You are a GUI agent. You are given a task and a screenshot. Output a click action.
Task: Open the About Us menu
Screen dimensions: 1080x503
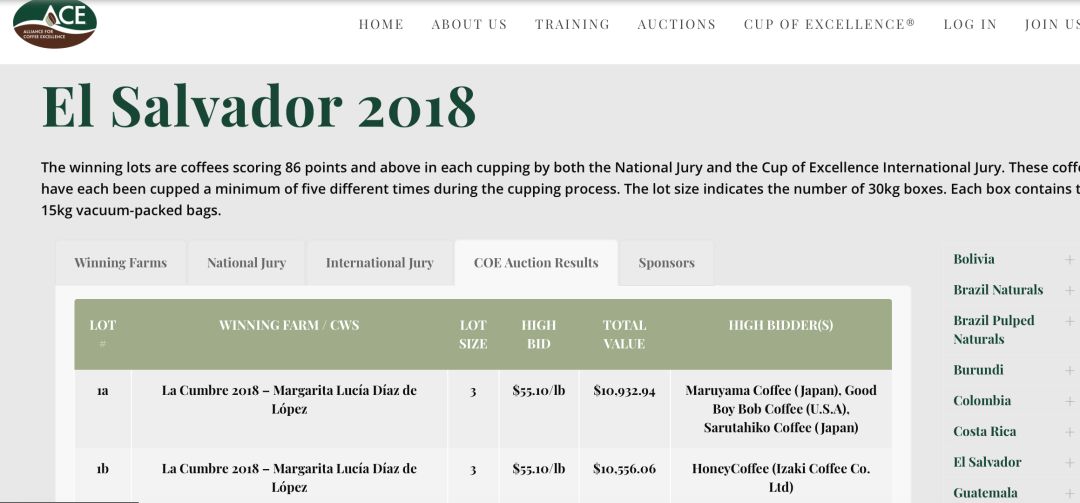click(x=469, y=25)
